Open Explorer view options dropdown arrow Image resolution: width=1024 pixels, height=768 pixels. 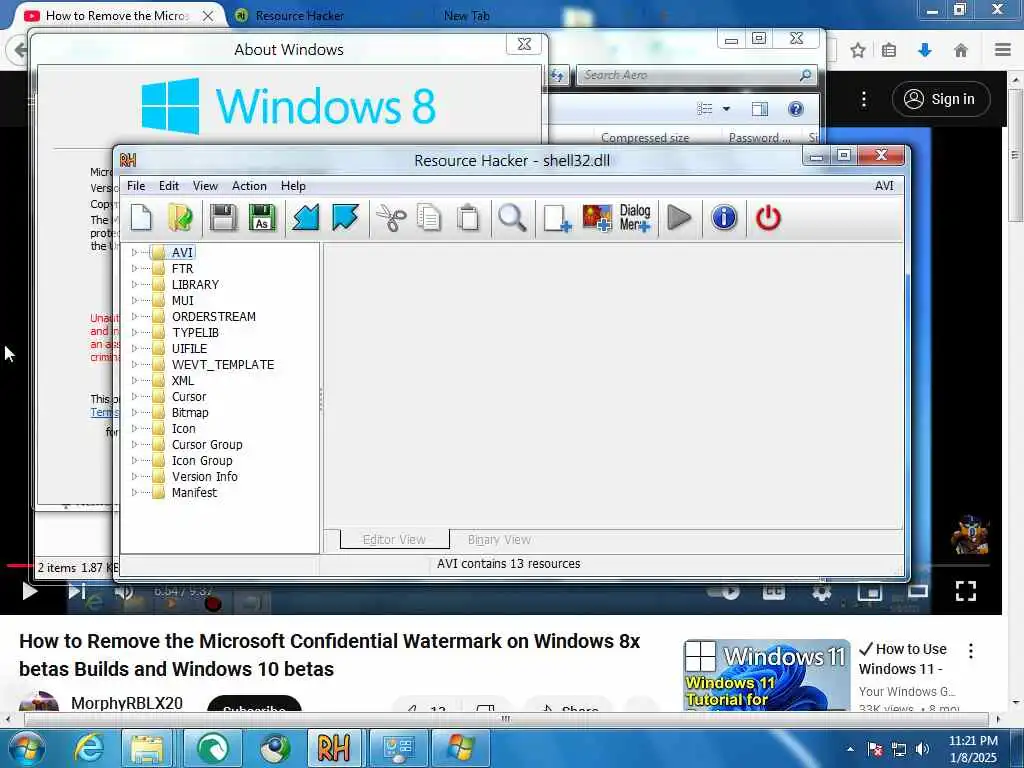726,109
